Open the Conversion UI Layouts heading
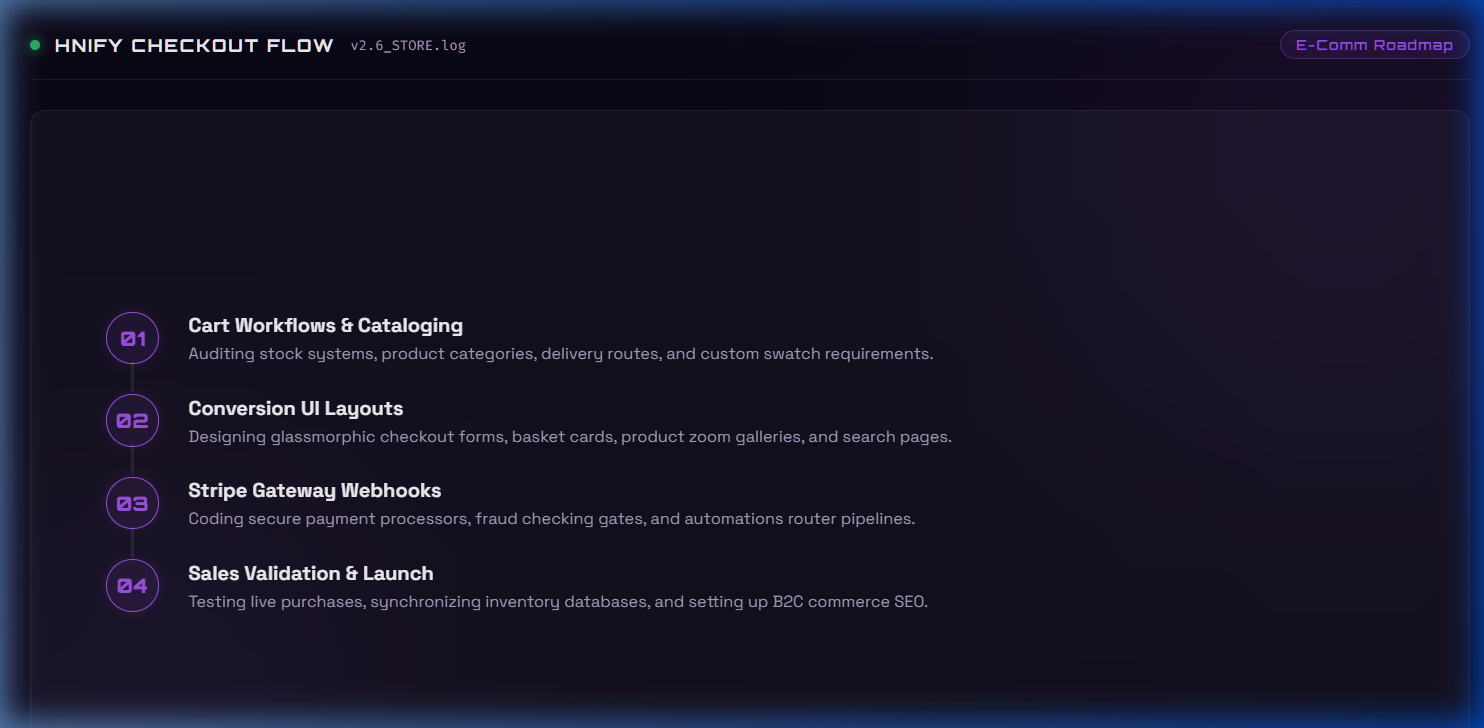The width and height of the screenshot is (1484, 728). pos(296,408)
